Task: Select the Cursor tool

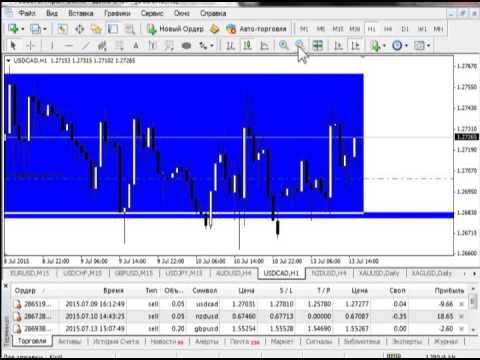Action: 13,45
